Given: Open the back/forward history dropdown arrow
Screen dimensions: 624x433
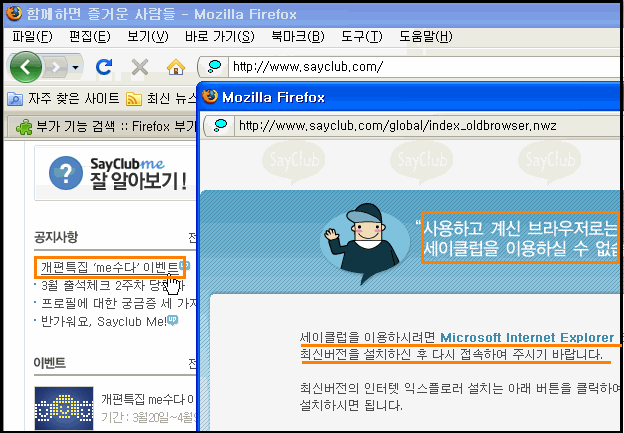Looking at the screenshot, I should pos(76,68).
